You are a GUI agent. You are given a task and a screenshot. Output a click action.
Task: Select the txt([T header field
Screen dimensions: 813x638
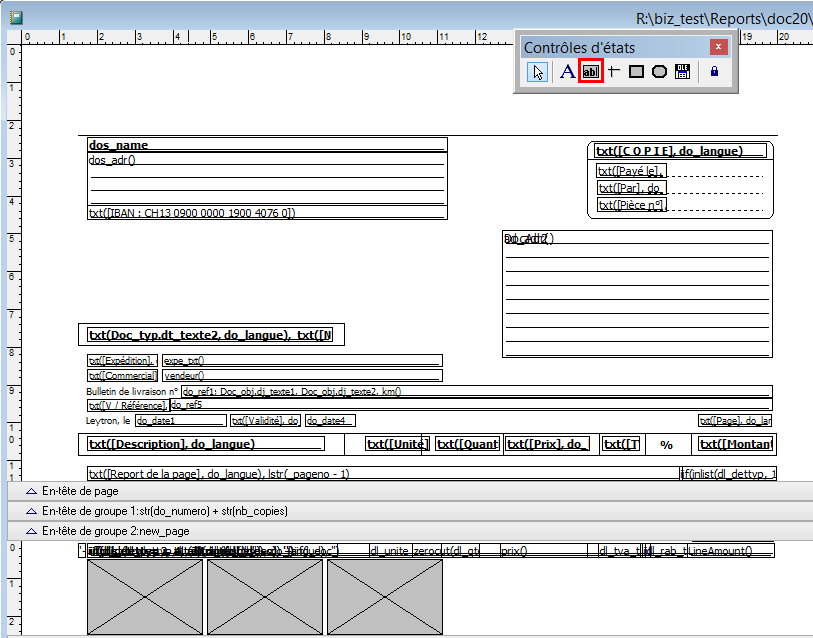[x=621, y=444]
